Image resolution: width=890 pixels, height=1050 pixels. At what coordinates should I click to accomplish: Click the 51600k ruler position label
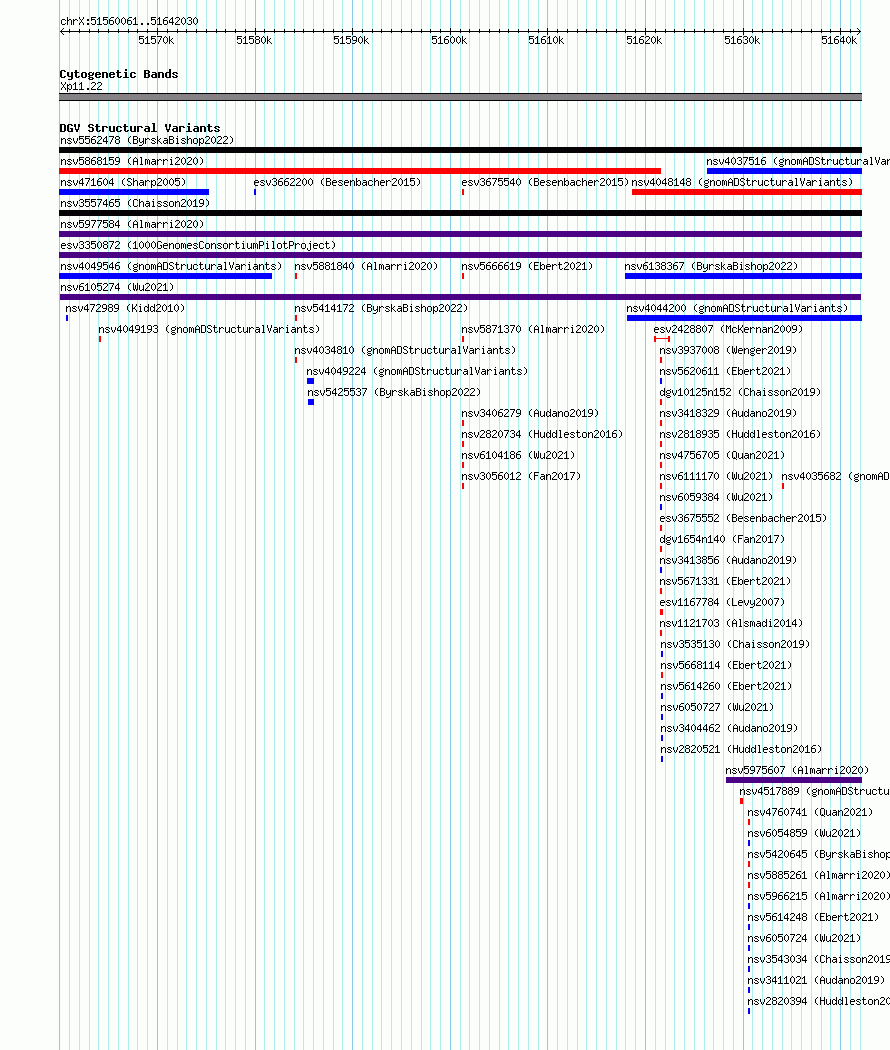(x=449, y=40)
